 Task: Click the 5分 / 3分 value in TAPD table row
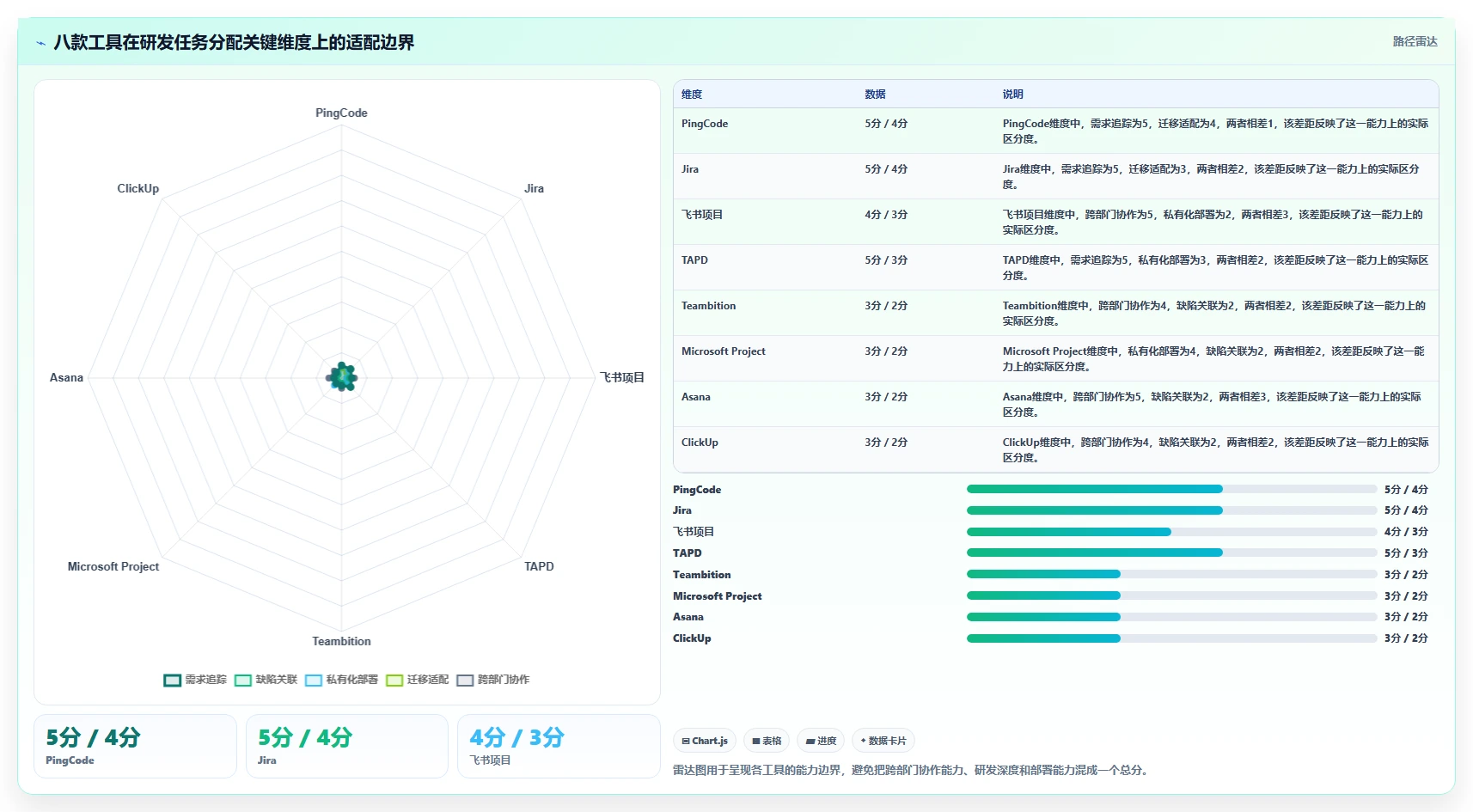pos(886,260)
